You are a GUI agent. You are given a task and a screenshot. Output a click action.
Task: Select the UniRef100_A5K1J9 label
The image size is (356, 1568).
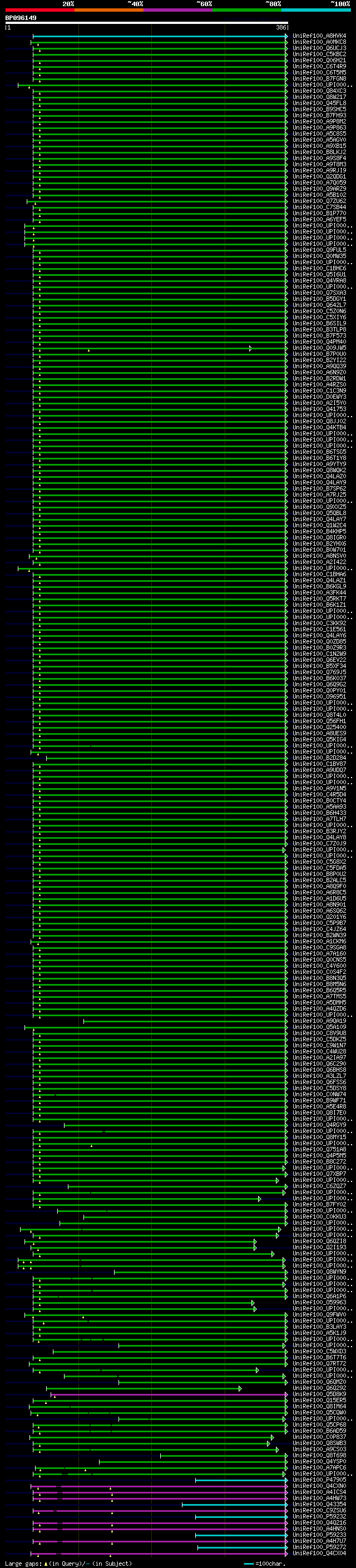(x=319, y=1332)
